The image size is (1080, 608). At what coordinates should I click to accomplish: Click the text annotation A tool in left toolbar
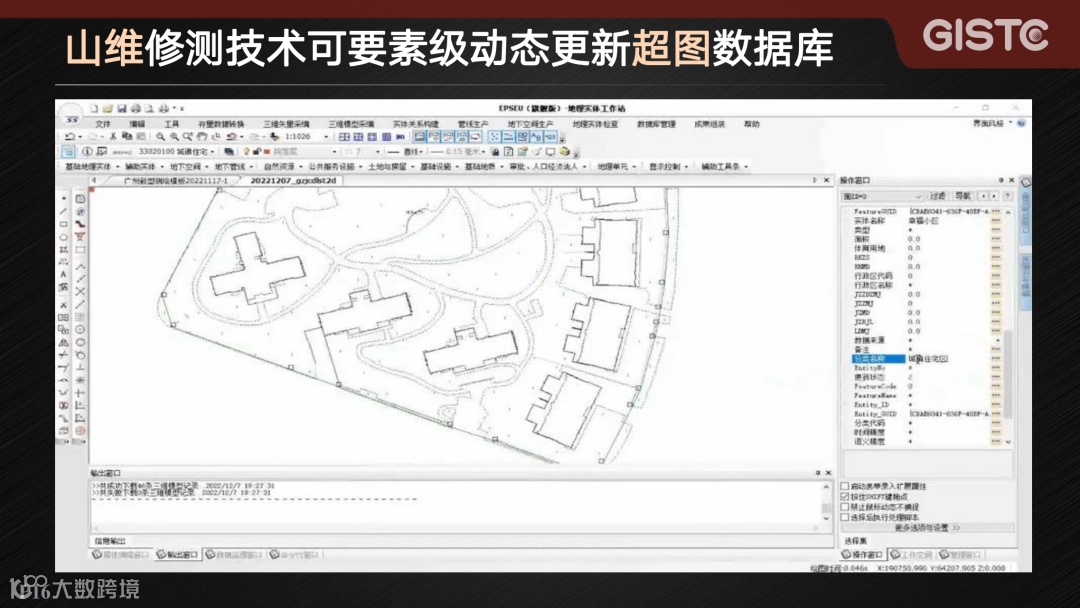point(63,274)
